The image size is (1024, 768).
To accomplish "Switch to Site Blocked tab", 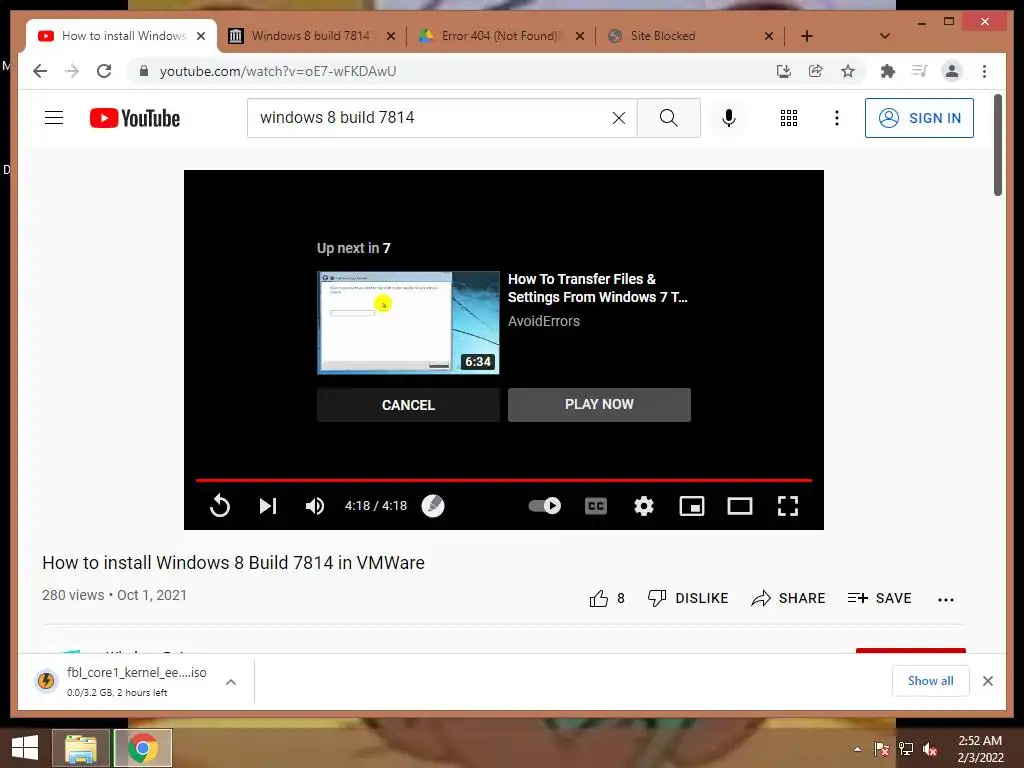I will point(663,36).
